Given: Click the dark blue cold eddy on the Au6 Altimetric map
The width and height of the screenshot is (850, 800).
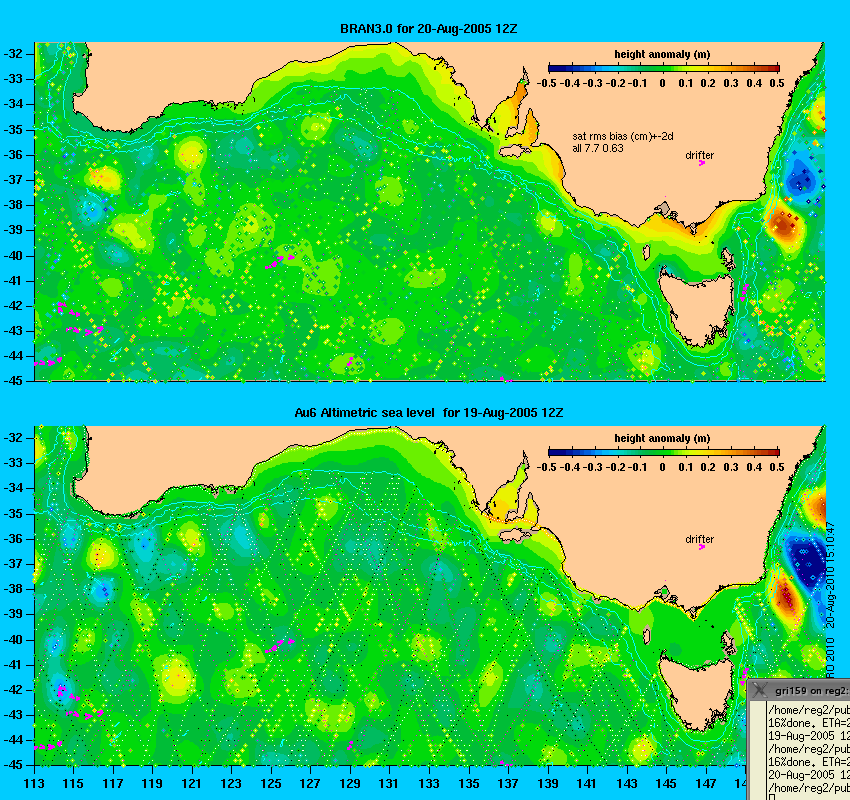Looking at the screenshot, I should 808,564.
